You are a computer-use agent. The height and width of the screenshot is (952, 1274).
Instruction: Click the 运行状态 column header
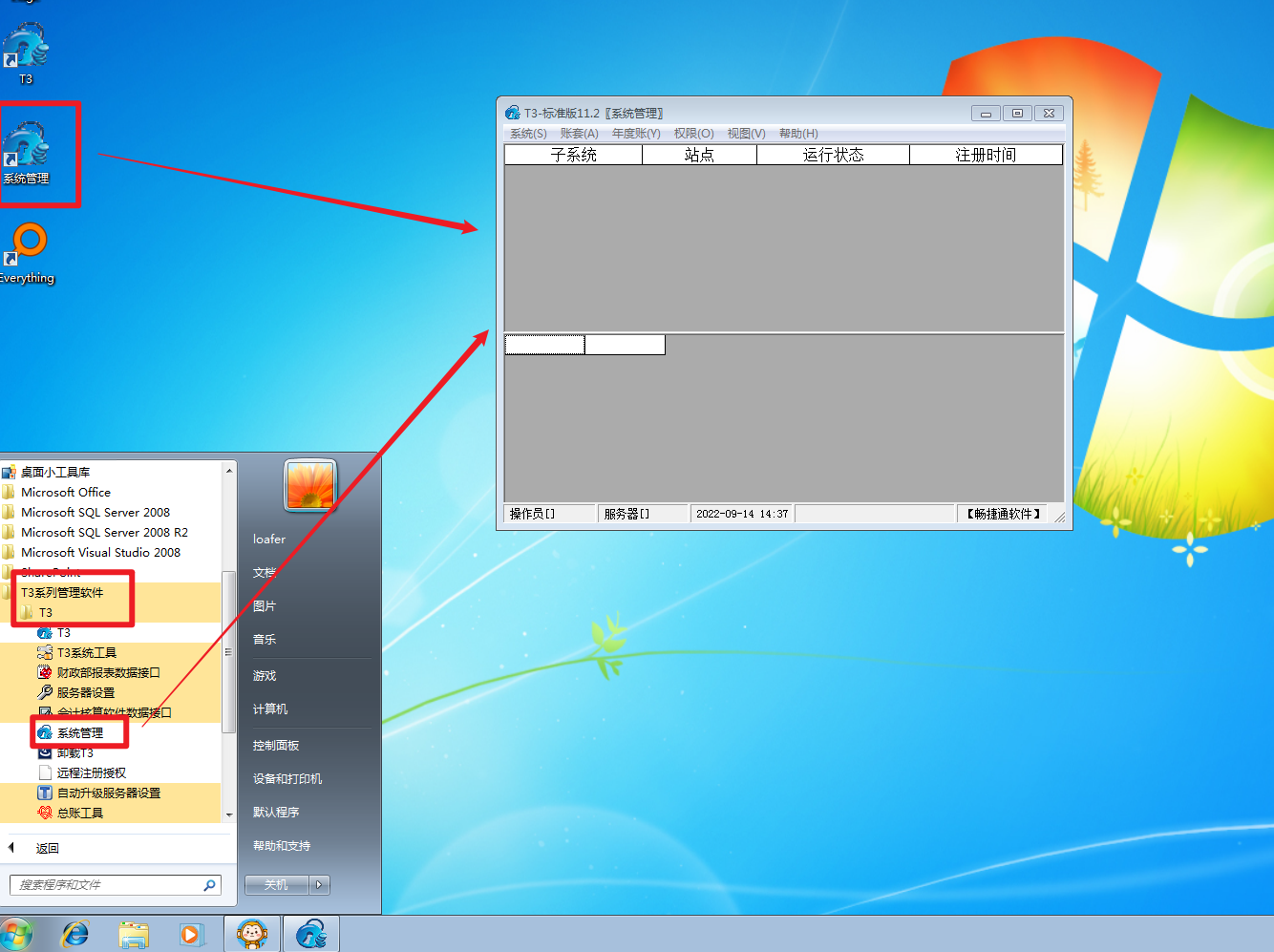click(833, 155)
